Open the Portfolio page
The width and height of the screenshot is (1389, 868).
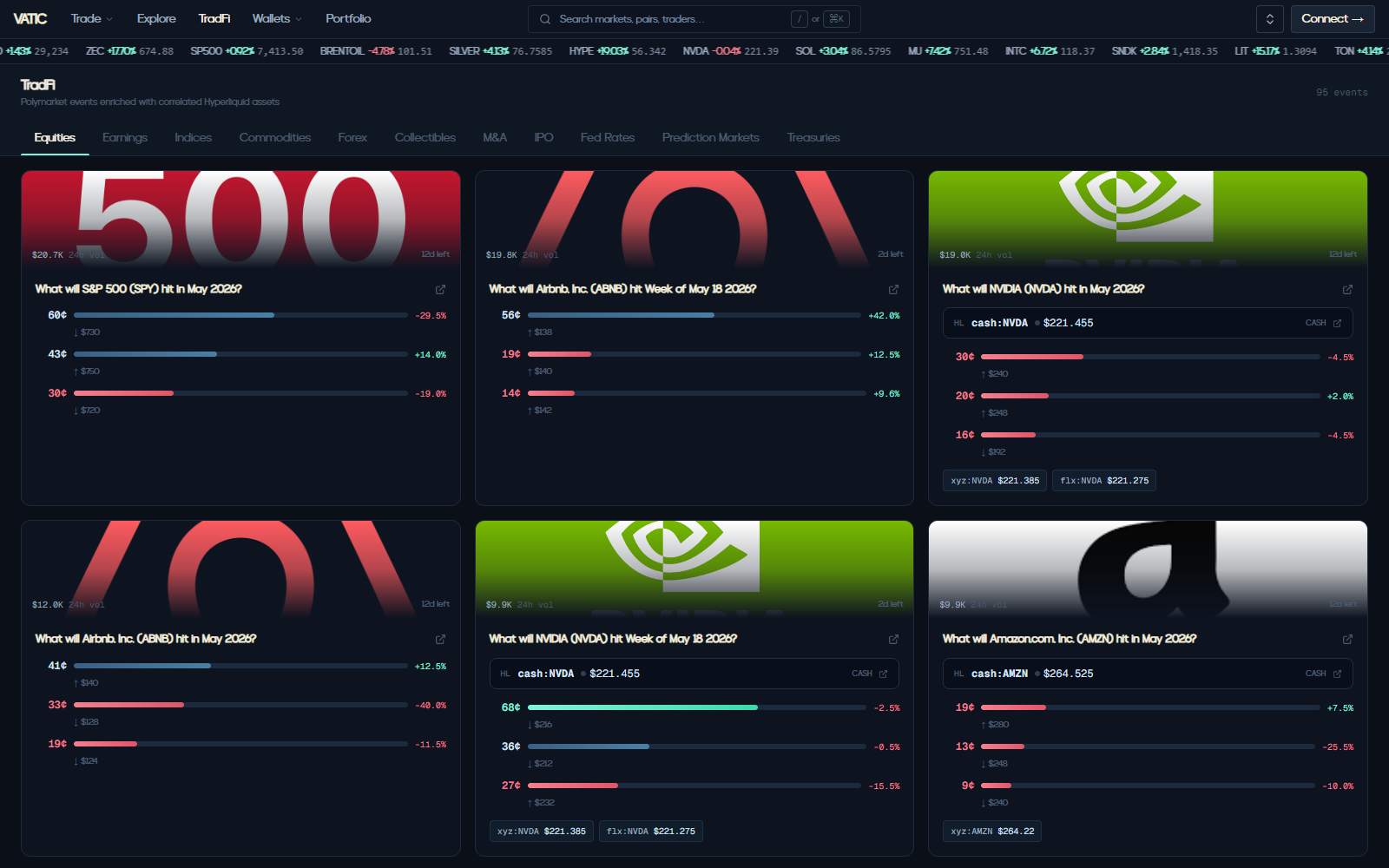(348, 18)
